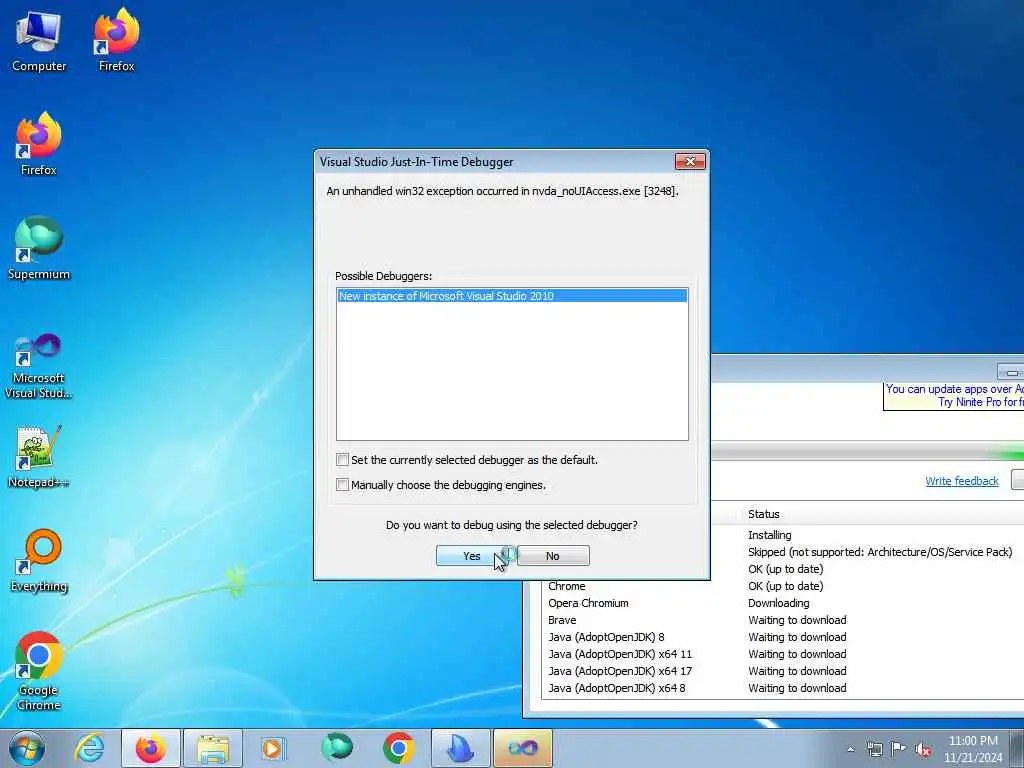Click the Ninite install progress bar
This screenshot has height=768, width=1024.
click(867, 453)
